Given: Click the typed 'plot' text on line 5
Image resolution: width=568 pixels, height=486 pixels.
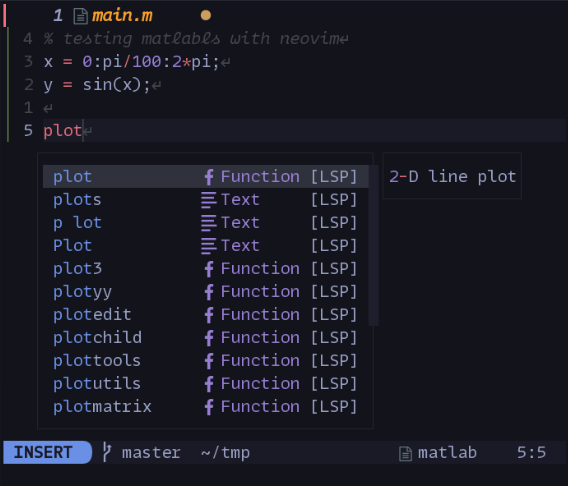Looking at the screenshot, I should pyautogui.click(x=63, y=131).
